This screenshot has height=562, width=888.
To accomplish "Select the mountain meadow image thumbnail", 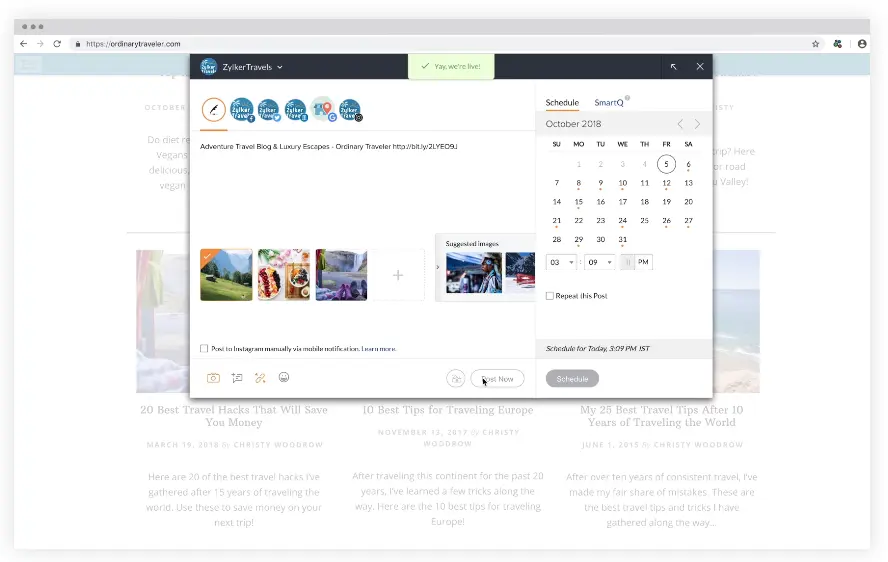I will pos(226,275).
